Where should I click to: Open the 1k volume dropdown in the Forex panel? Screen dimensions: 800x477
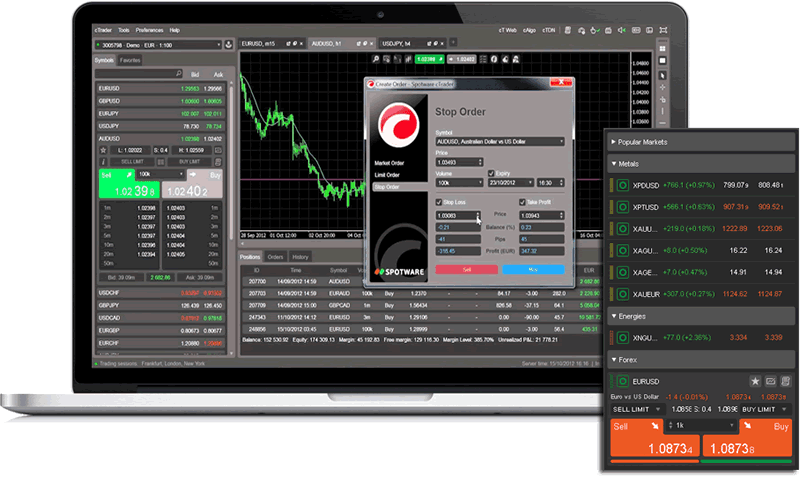point(702,425)
